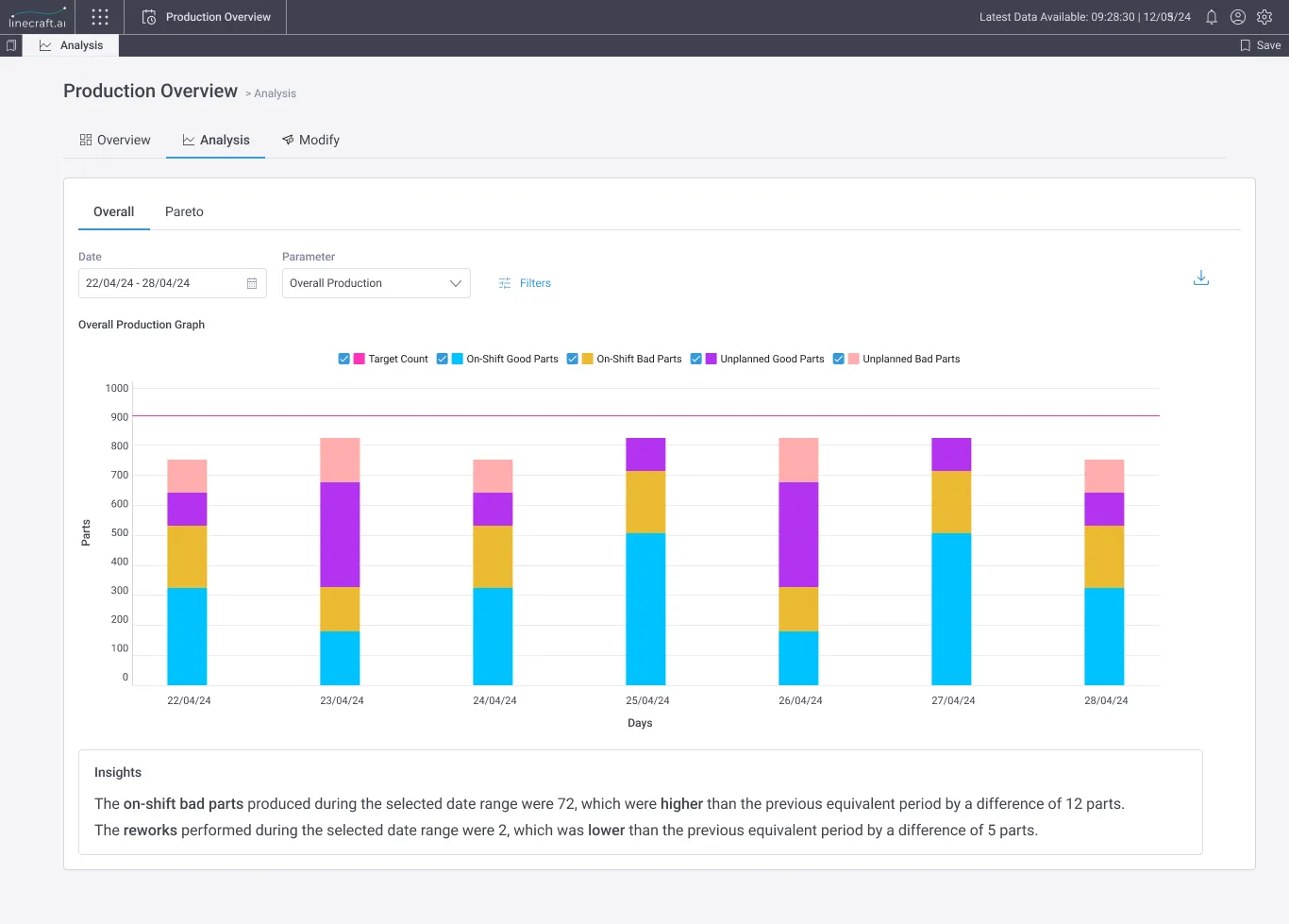1289x924 pixels.
Task: Click the 23/04/24 purple bar segment
Action: tap(340, 534)
